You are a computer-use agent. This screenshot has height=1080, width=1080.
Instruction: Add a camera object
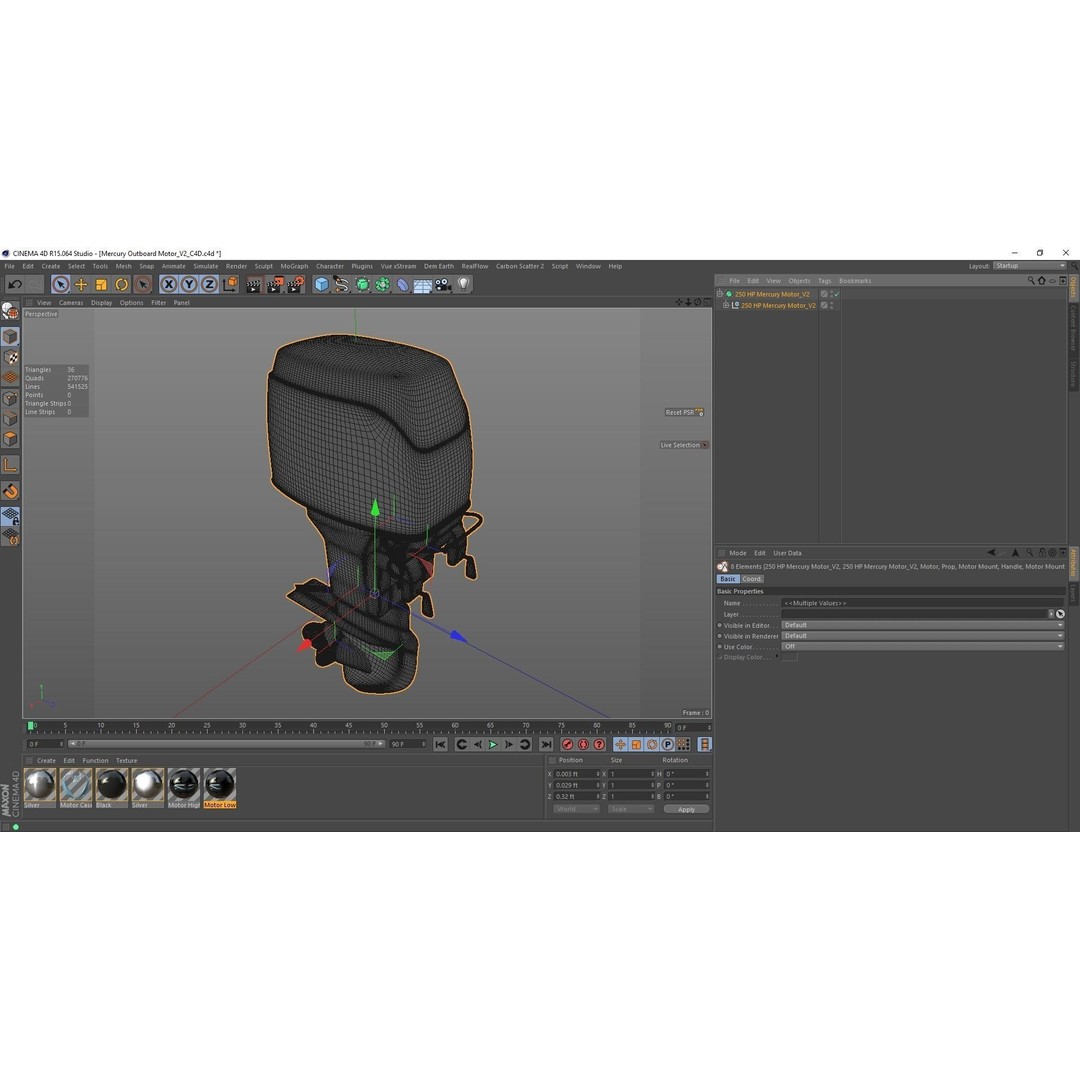(x=443, y=284)
